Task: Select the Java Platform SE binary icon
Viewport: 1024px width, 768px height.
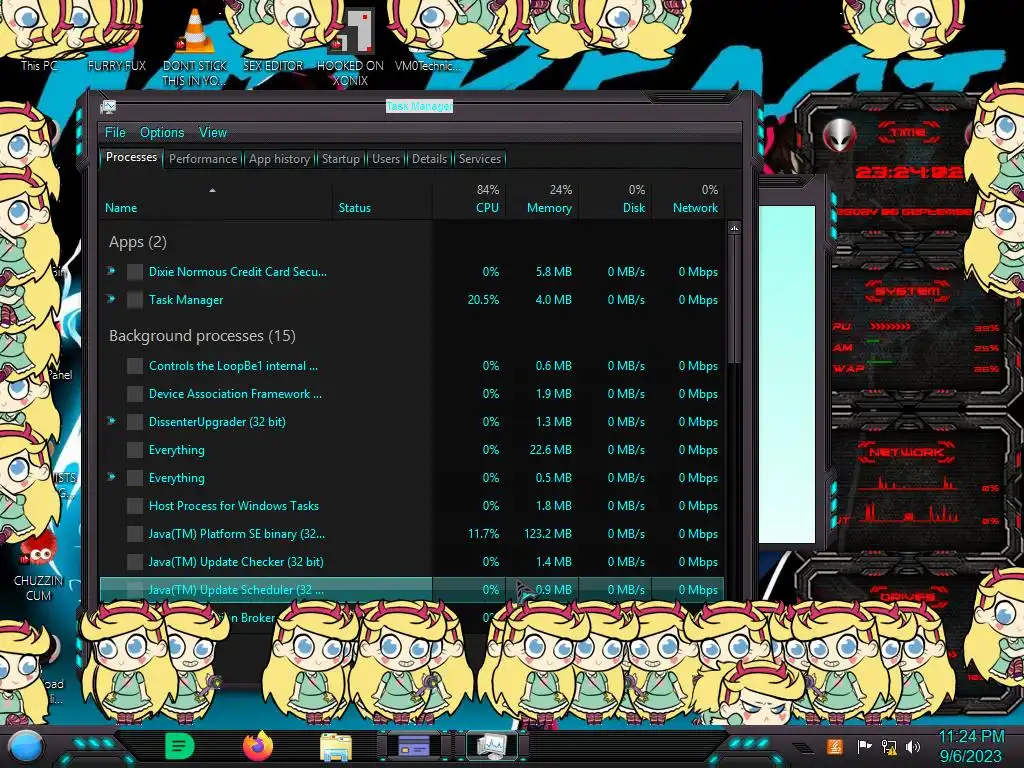Action: [135, 534]
